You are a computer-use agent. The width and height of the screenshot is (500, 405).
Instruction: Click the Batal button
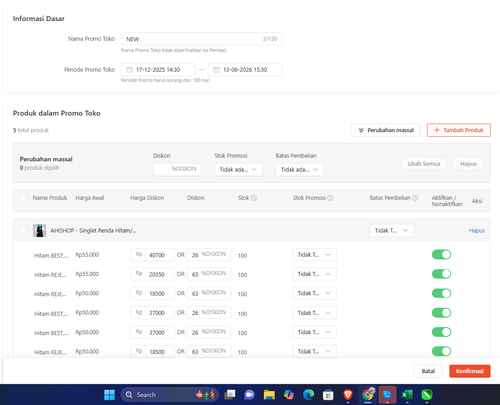point(428,371)
